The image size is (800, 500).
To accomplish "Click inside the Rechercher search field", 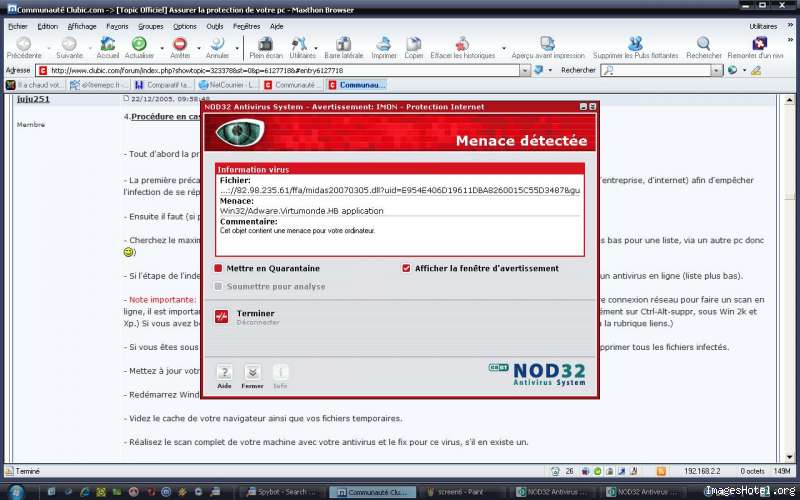I will (656, 70).
